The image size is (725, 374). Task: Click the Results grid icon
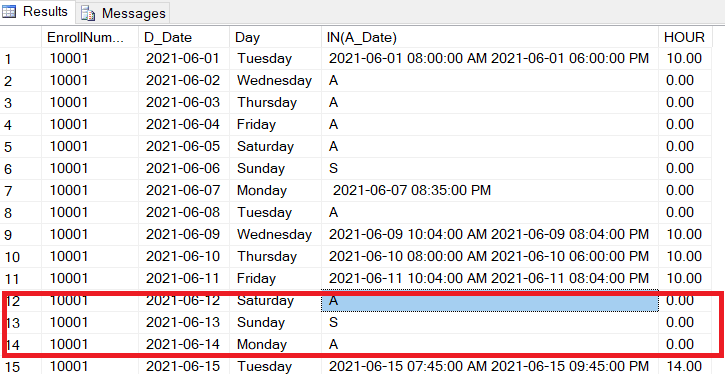pos(9,12)
